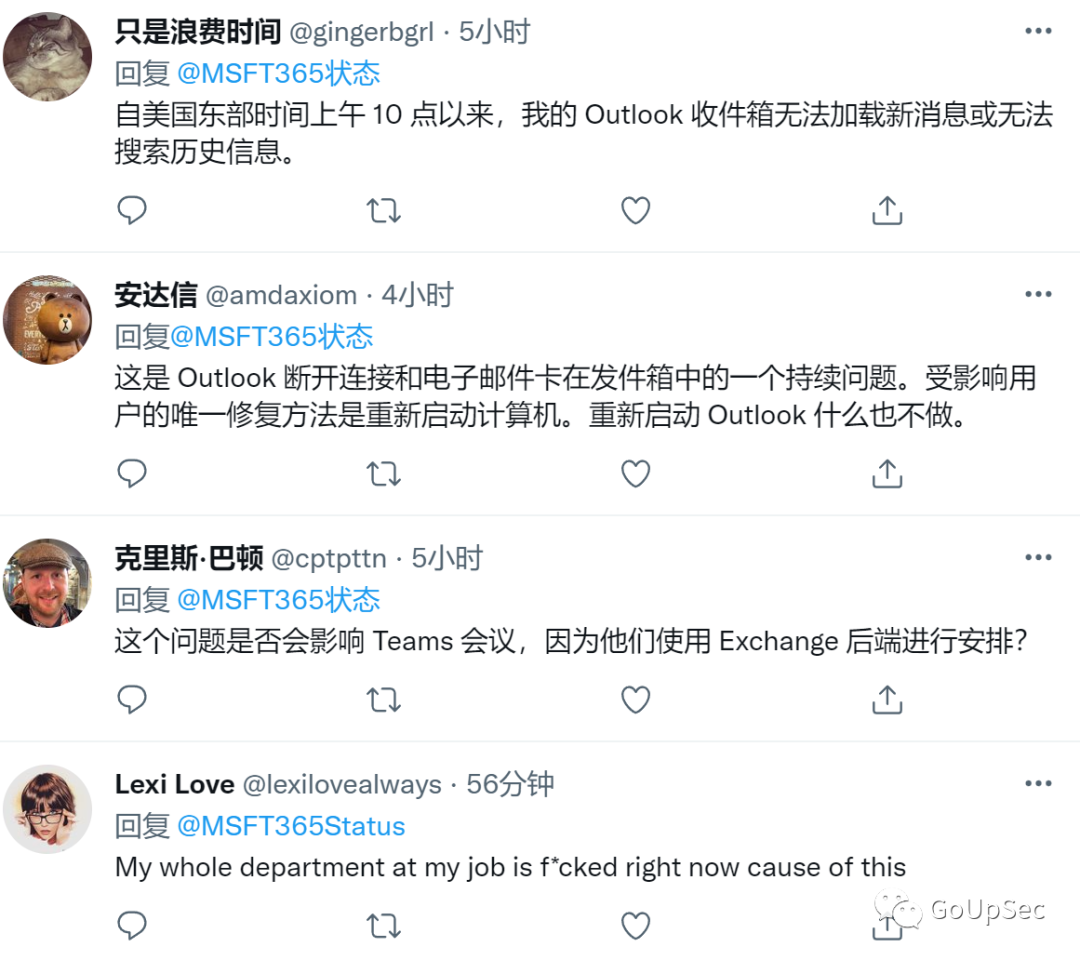The image size is (1080, 960).
Task: Share 安达信's Outlook post
Action: [886, 473]
